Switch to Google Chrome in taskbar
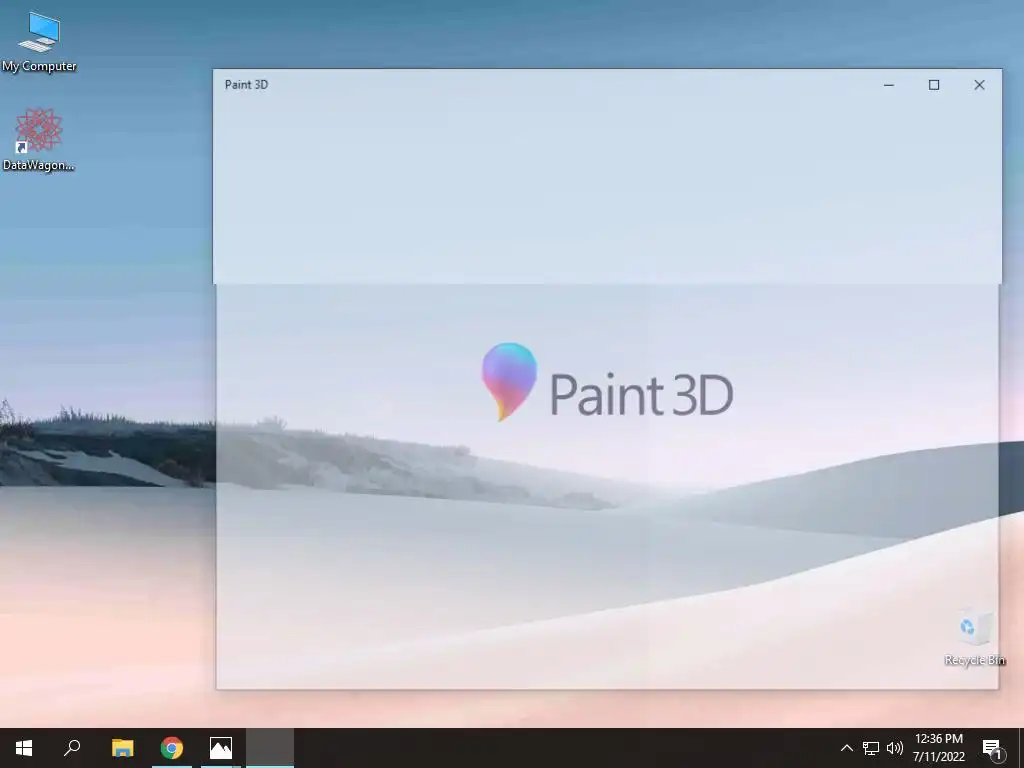 point(172,748)
